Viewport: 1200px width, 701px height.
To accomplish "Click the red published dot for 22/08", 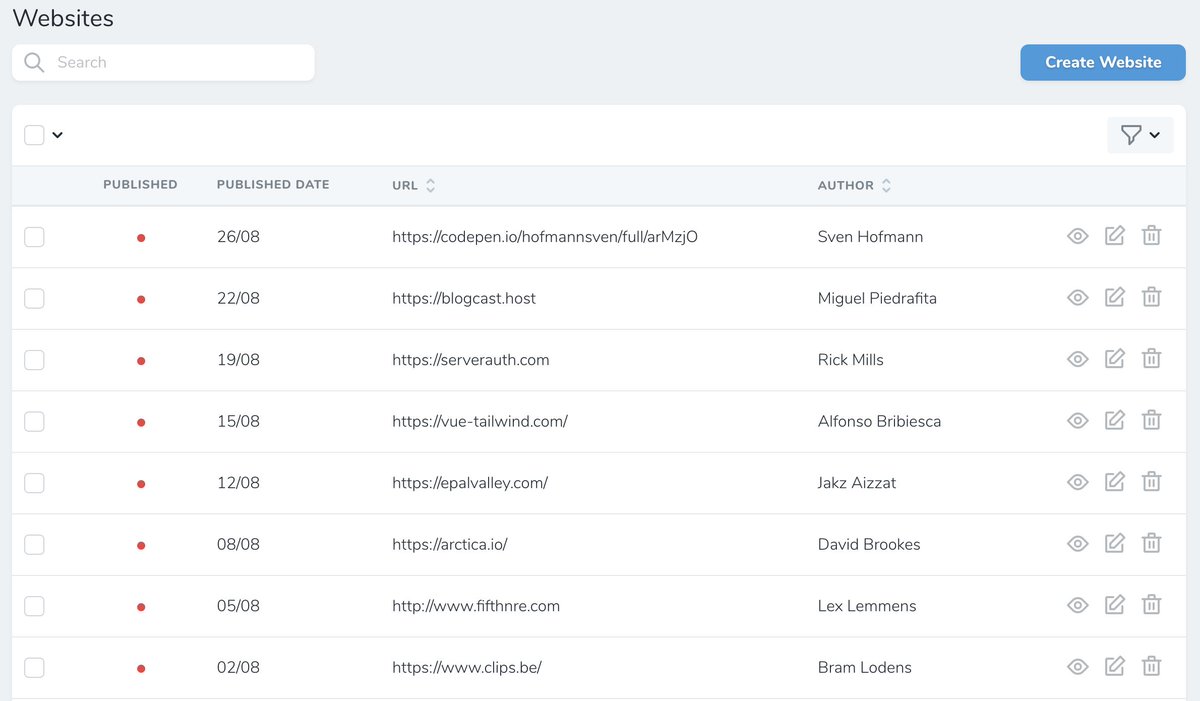I will (141, 299).
